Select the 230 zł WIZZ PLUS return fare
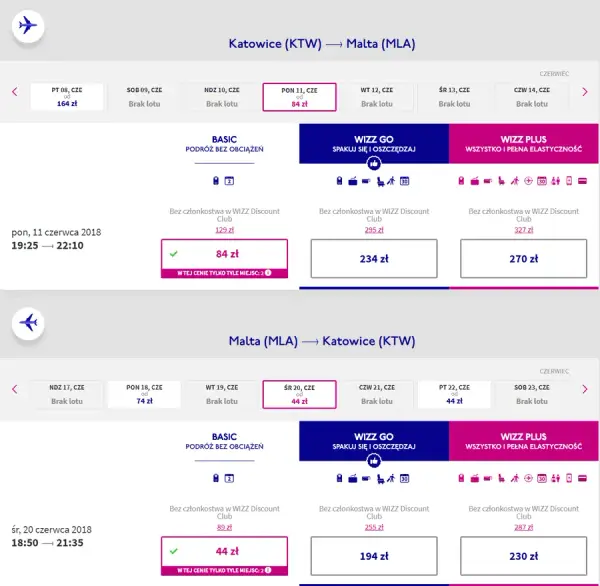 (523, 556)
